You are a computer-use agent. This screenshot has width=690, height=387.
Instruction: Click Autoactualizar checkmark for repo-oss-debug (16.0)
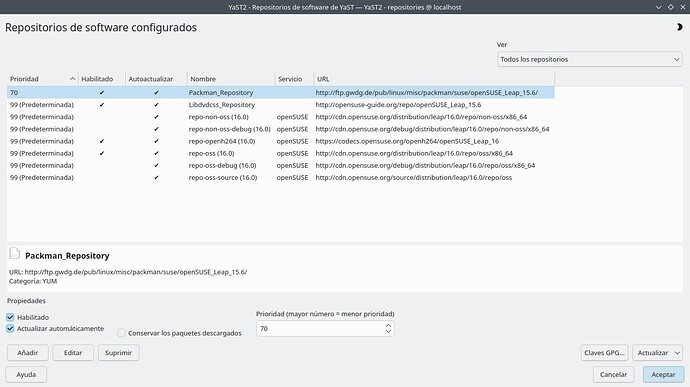click(156, 166)
